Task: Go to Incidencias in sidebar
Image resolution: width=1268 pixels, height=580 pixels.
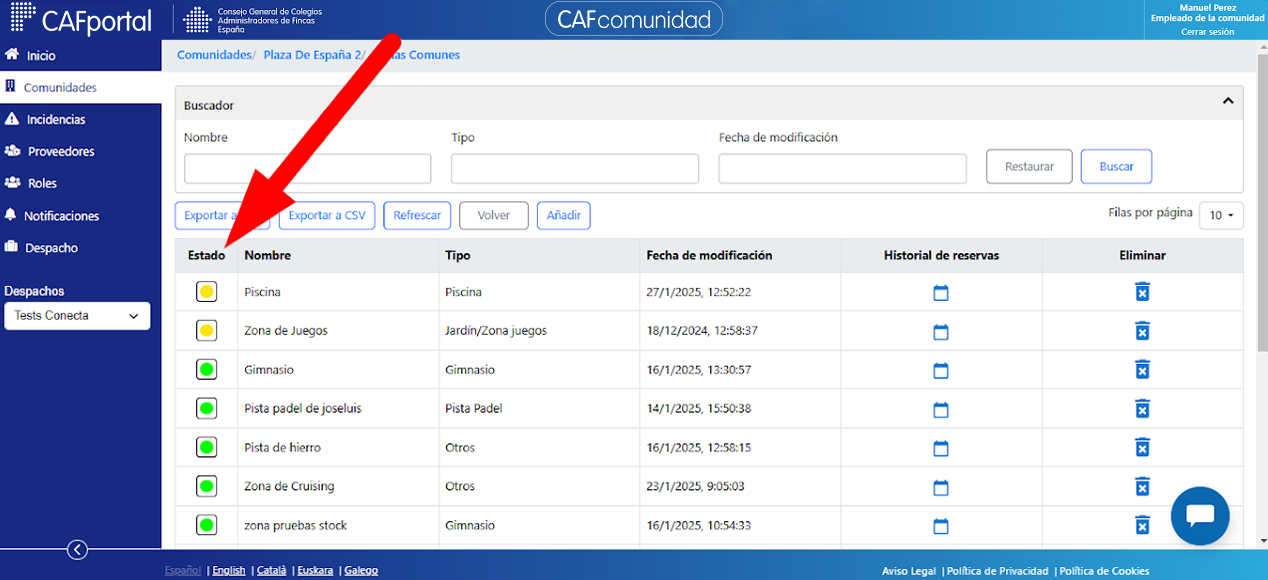Action: (x=56, y=120)
